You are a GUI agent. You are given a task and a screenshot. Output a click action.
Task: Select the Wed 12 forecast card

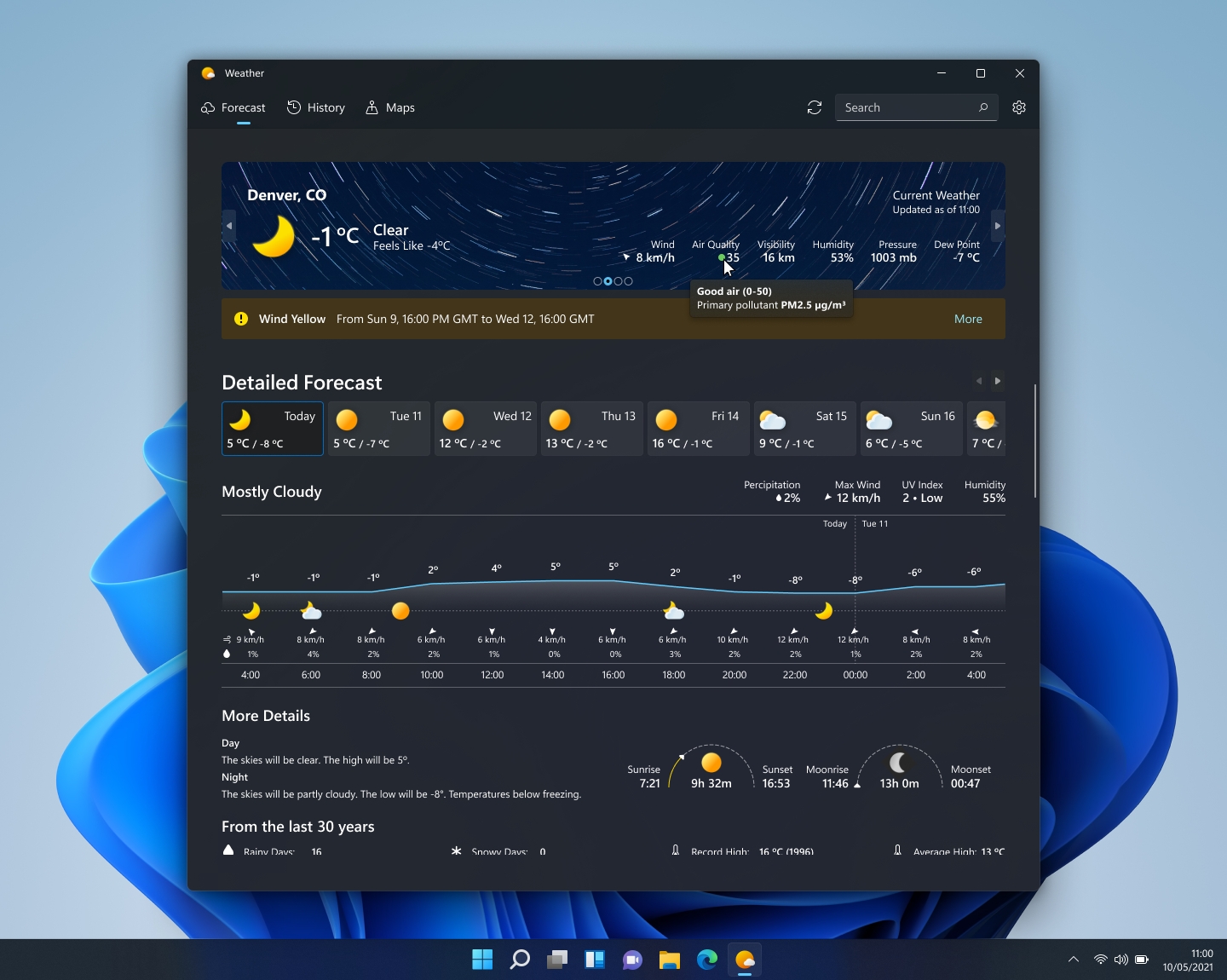(x=486, y=429)
